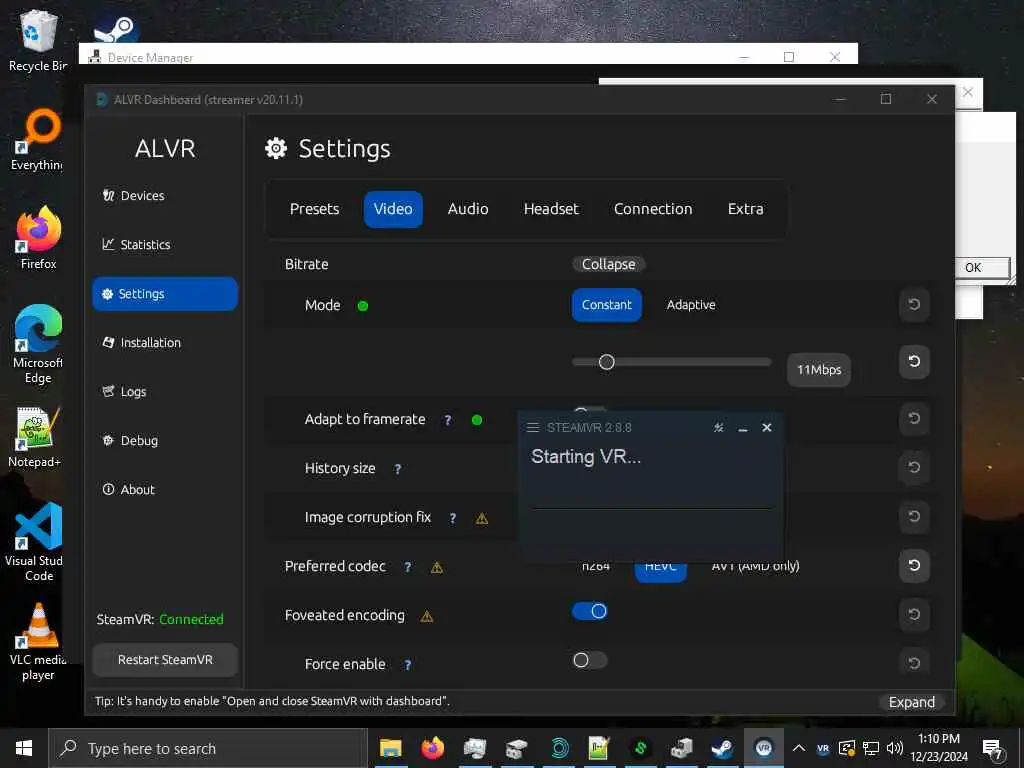
Task: Reset the Image corruption fix setting
Action: click(x=914, y=516)
